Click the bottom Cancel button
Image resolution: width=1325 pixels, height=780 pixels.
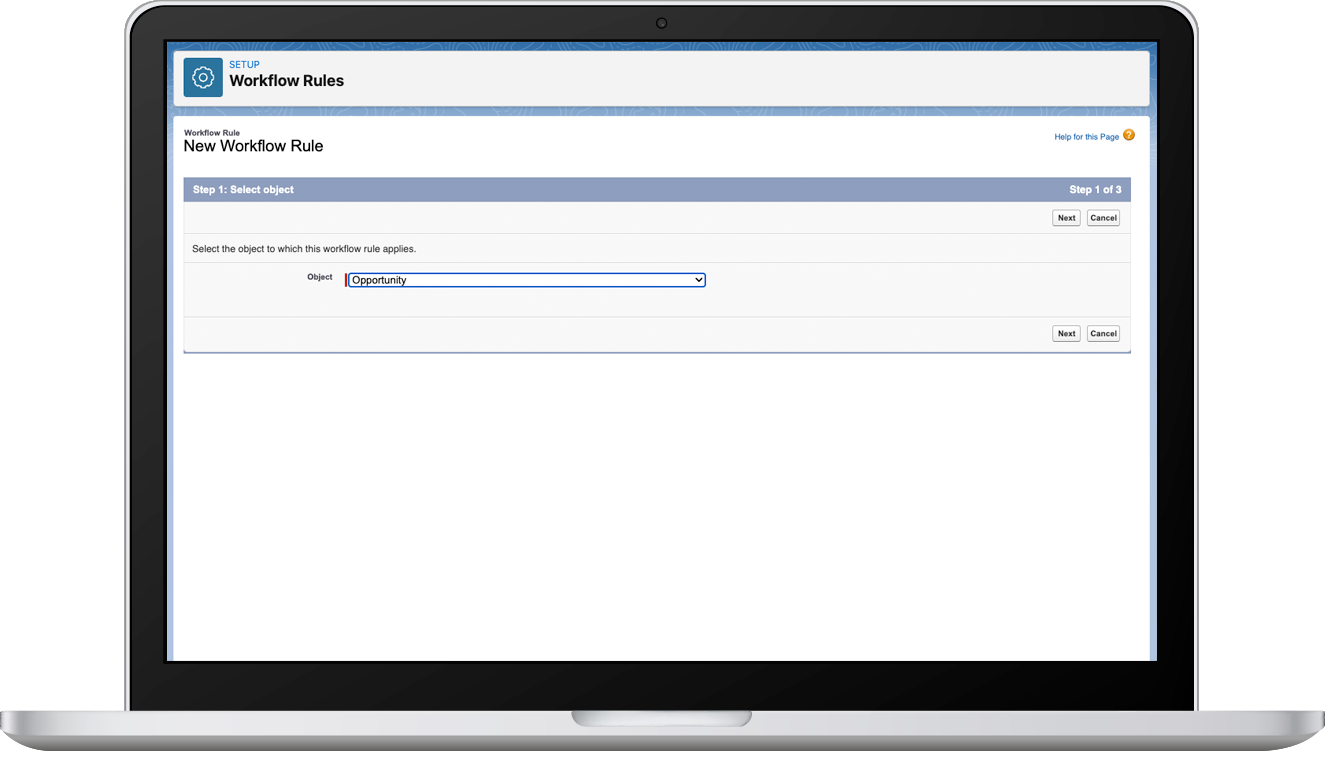tap(1102, 333)
